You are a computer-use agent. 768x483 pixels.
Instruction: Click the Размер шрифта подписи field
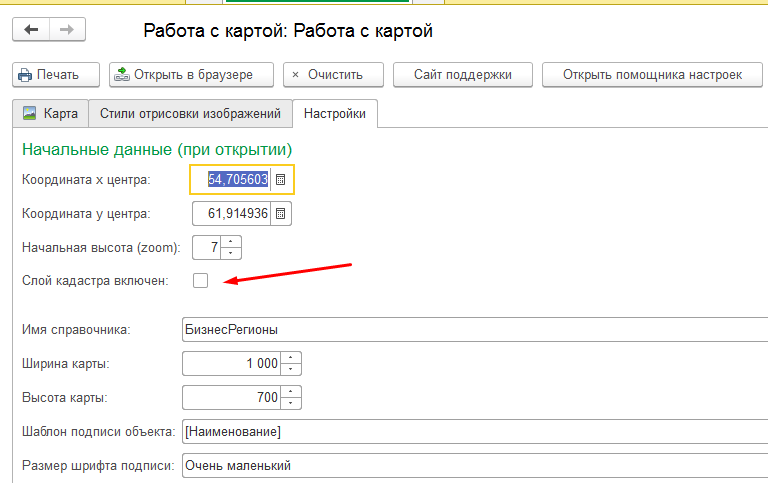(x=470, y=465)
